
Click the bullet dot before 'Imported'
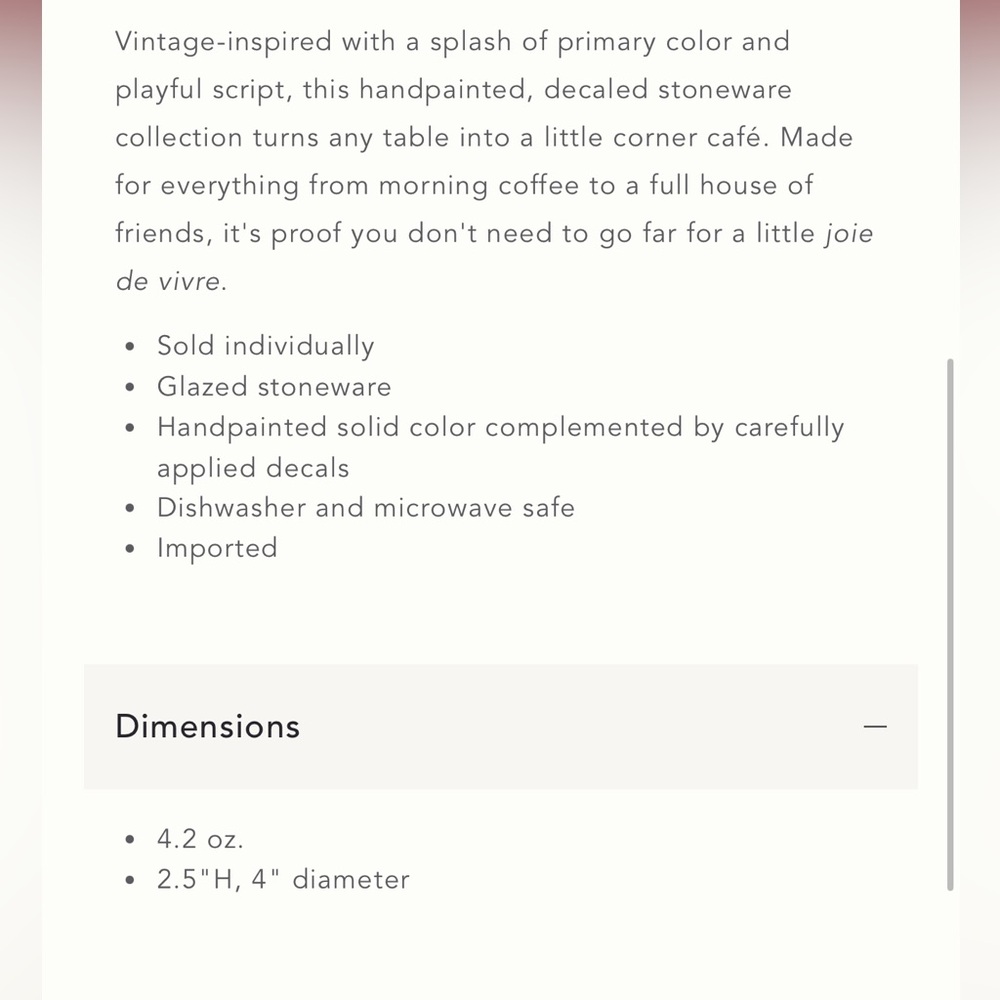(x=130, y=548)
